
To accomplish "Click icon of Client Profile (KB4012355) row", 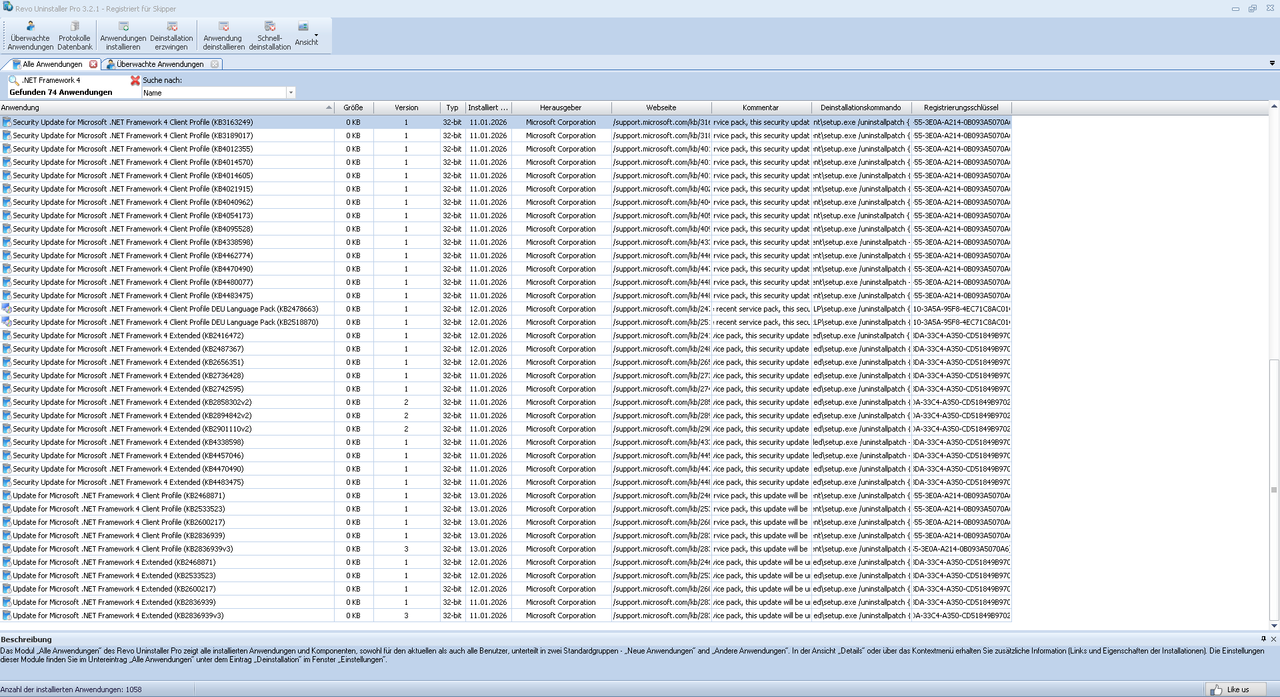I will tap(6, 149).
